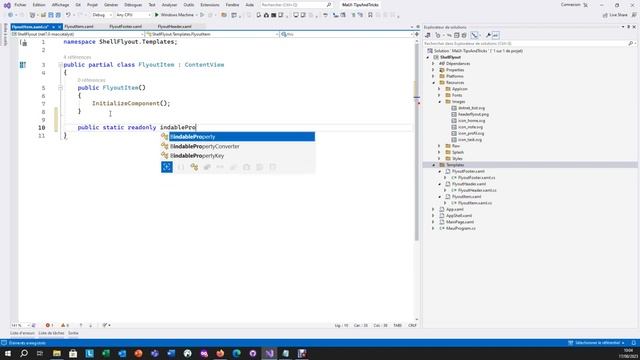This screenshot has width=640, height=360.
Task: Open the ShellFlyout.Templates.FlyoutItem type dropdown
Action: point(212,34)
